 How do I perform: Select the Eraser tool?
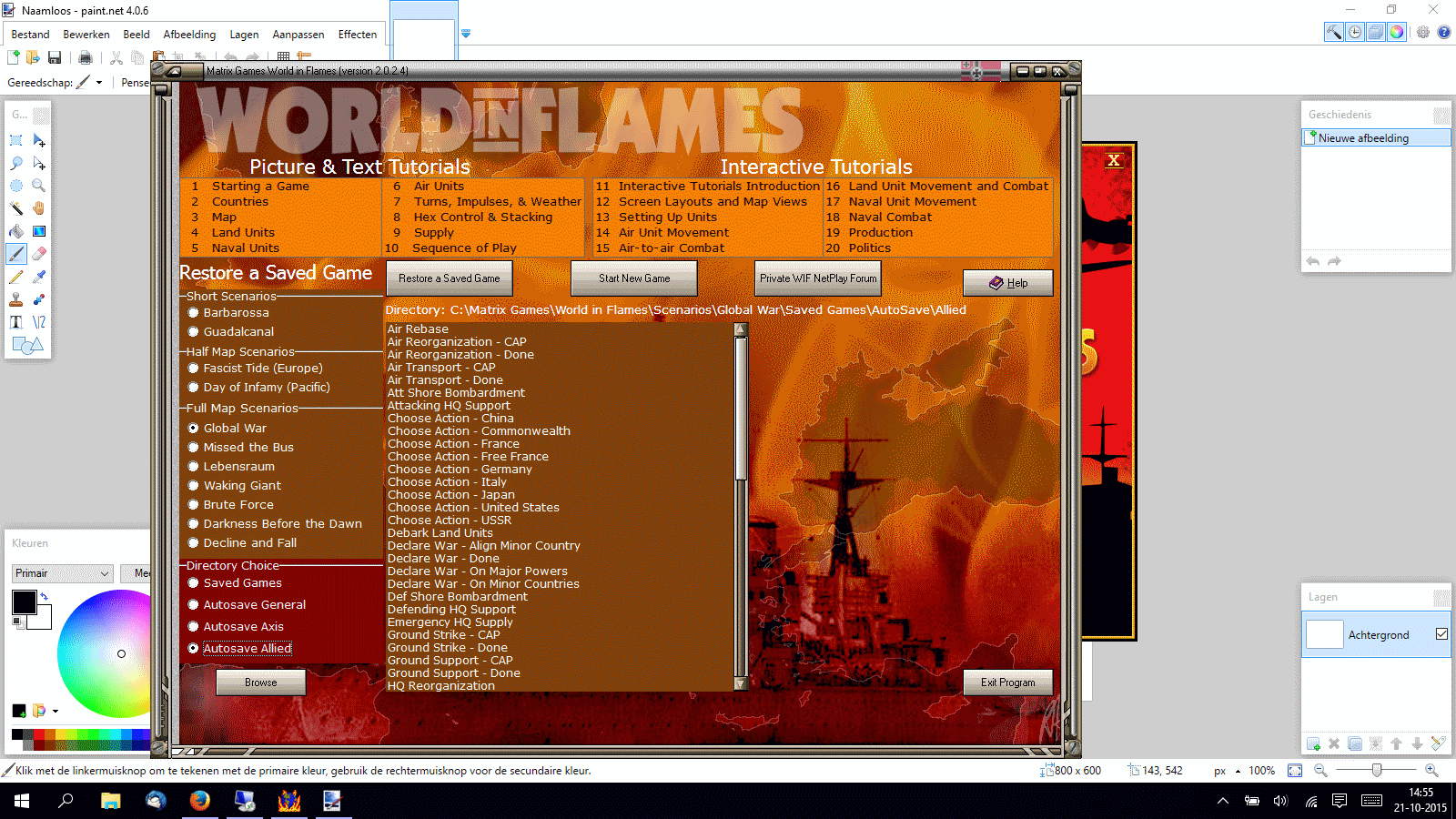click(x=39, y=254)
